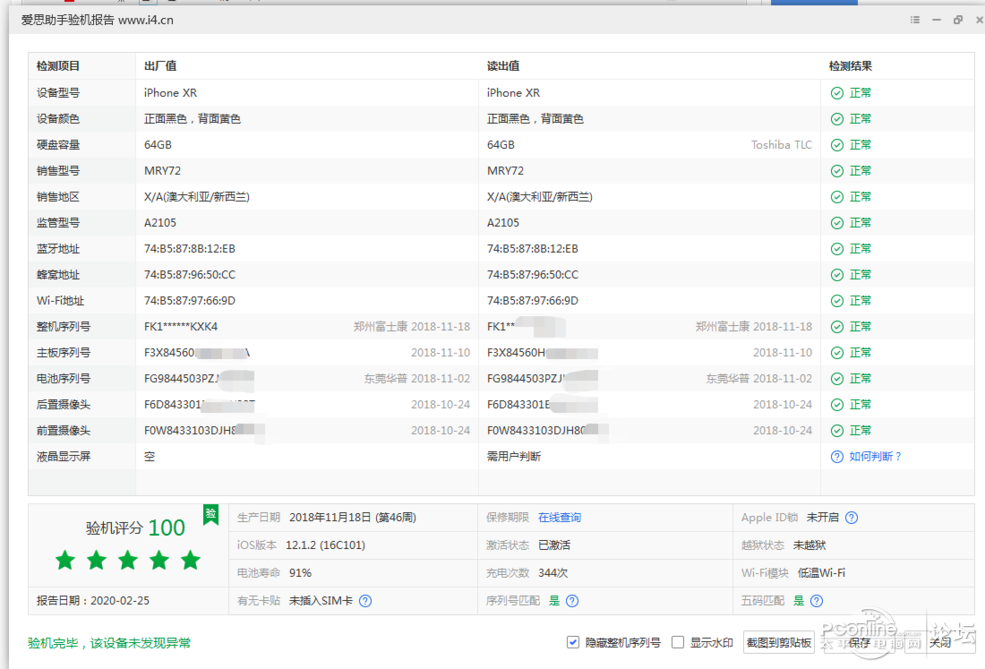The width and height of the screenshot is (985, 669).
Task: Uncheck the 隐藏整机序列号 checkbox
Action: [572, 642]
